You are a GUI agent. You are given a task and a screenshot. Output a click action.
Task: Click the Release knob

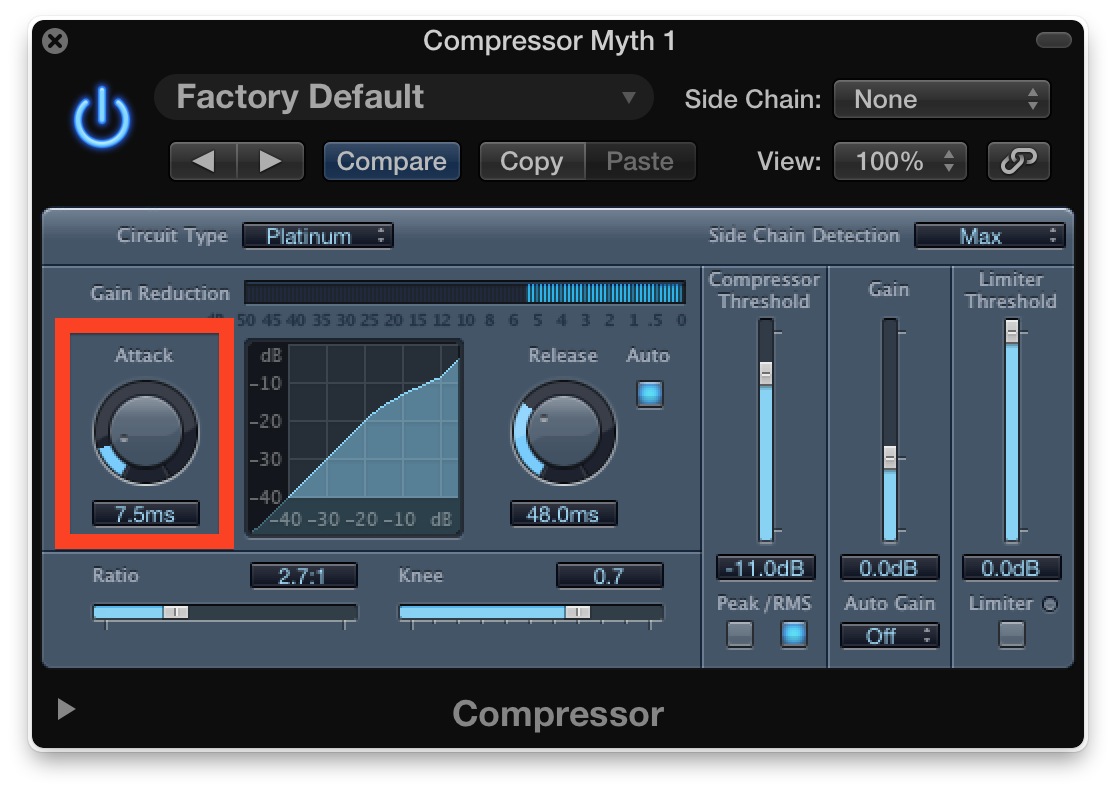563,432
